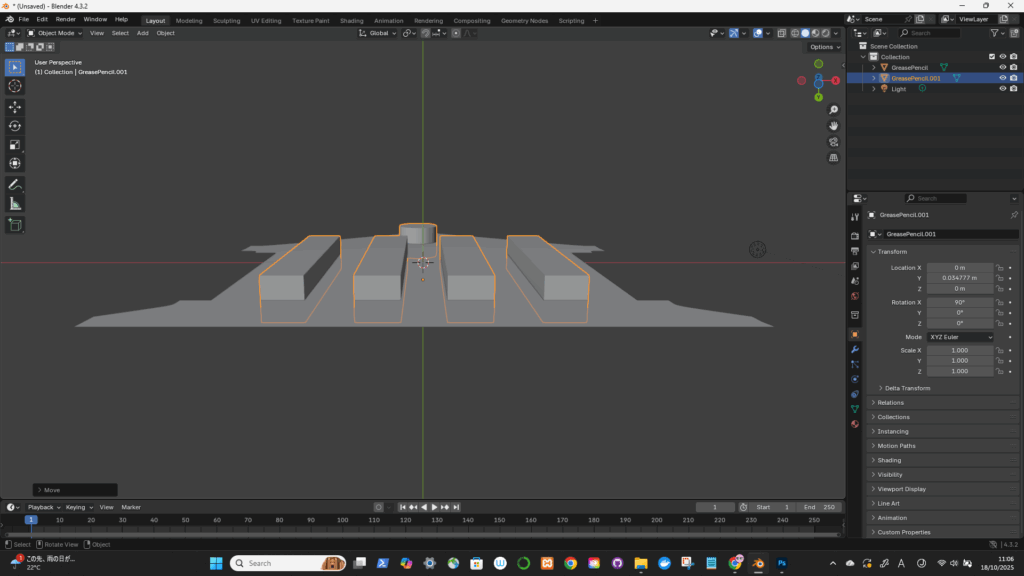Screen dimensions: 1024x576
Task: Pick the Add Cube tool
Action: (x=15, y=225)
